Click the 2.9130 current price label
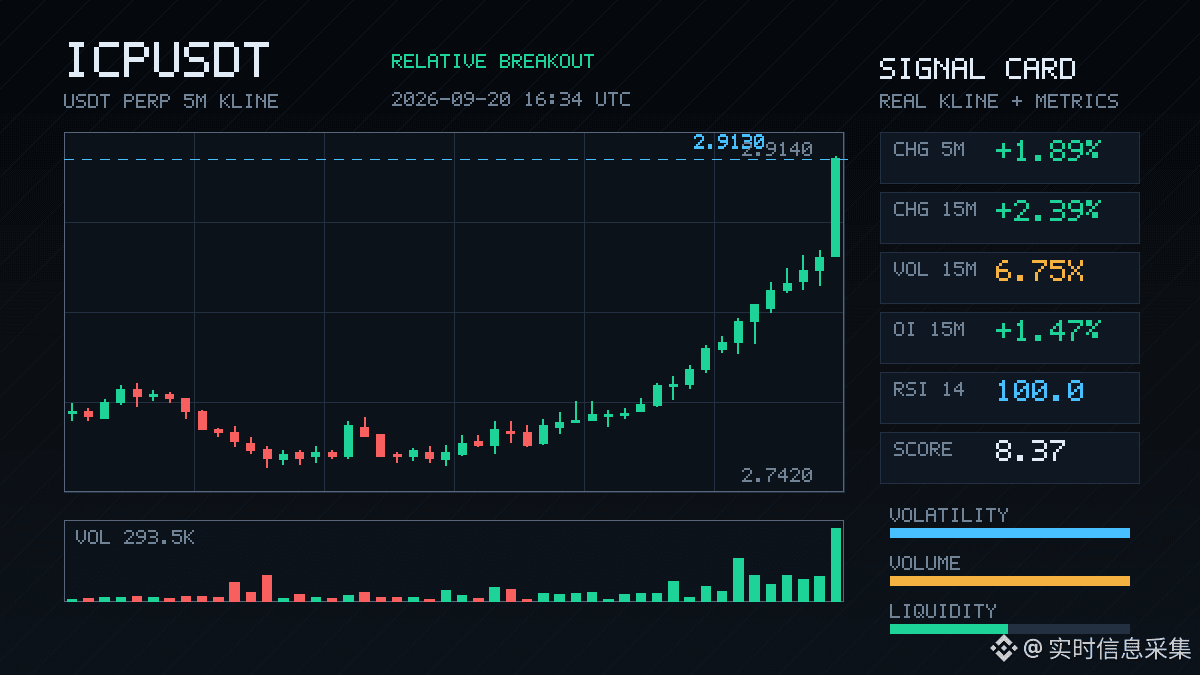Viewport: 1200px width, 675px height. tap(728, 142)
